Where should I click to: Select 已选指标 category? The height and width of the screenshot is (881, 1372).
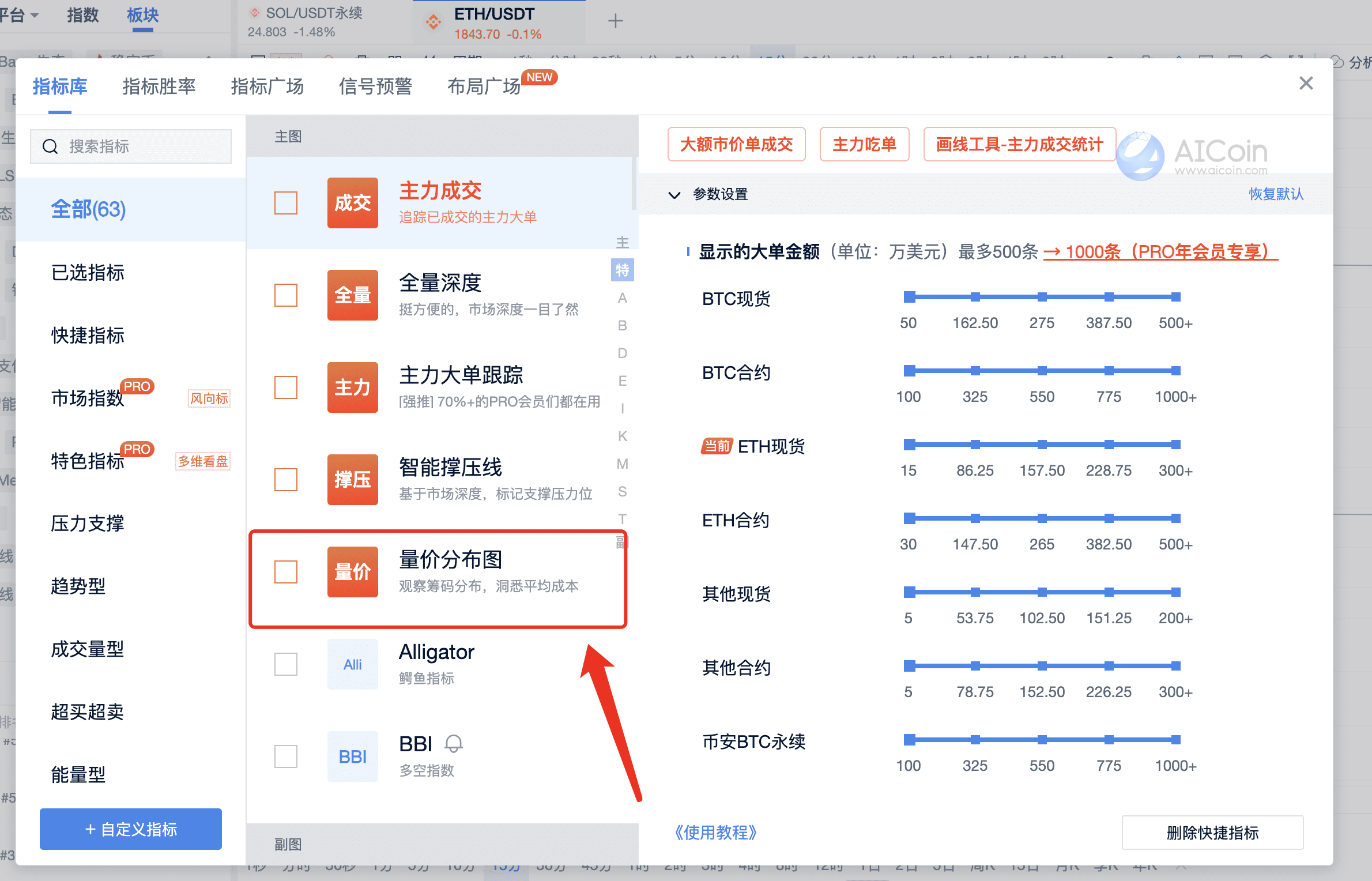pyautogui.click(x=131, y=272)
